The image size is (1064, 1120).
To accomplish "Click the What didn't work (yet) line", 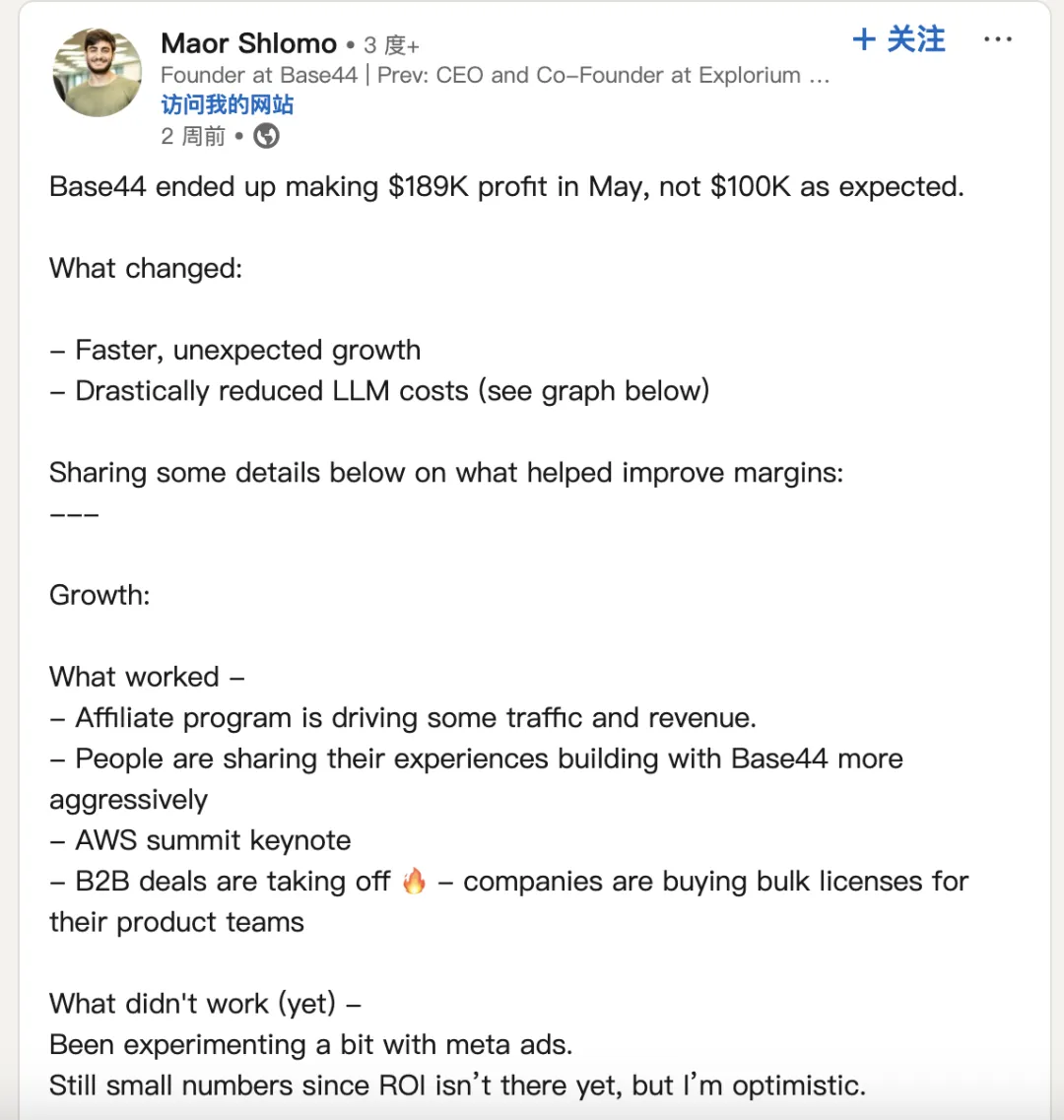I will [x=205, y=1004].
